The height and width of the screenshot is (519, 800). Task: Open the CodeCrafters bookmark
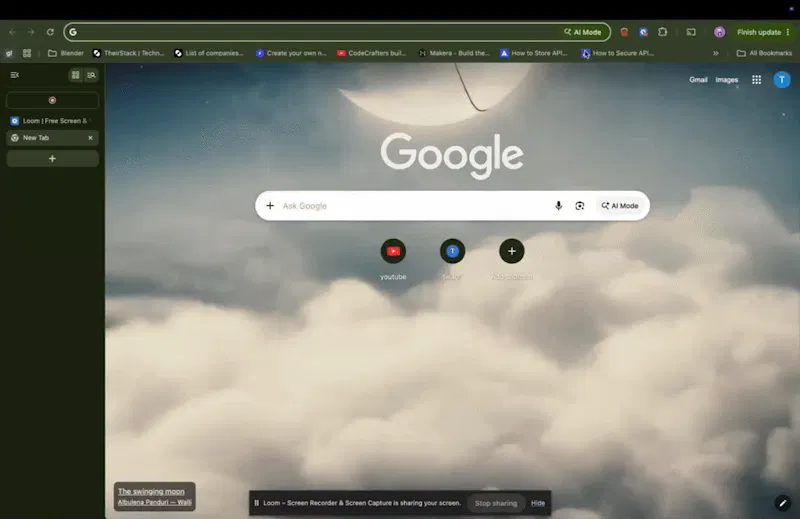click(x=371, y=53)
